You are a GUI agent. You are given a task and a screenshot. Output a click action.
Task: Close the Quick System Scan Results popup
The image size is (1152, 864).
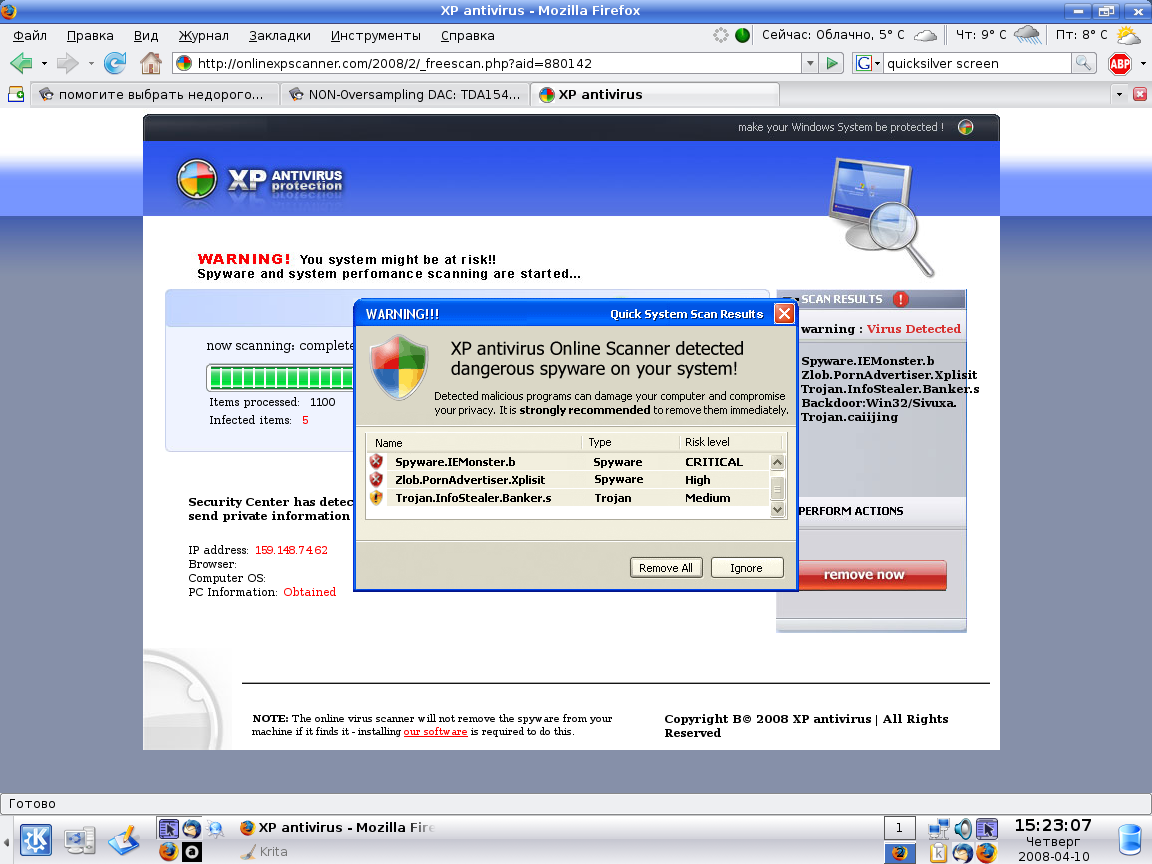[x=784, y=314]
